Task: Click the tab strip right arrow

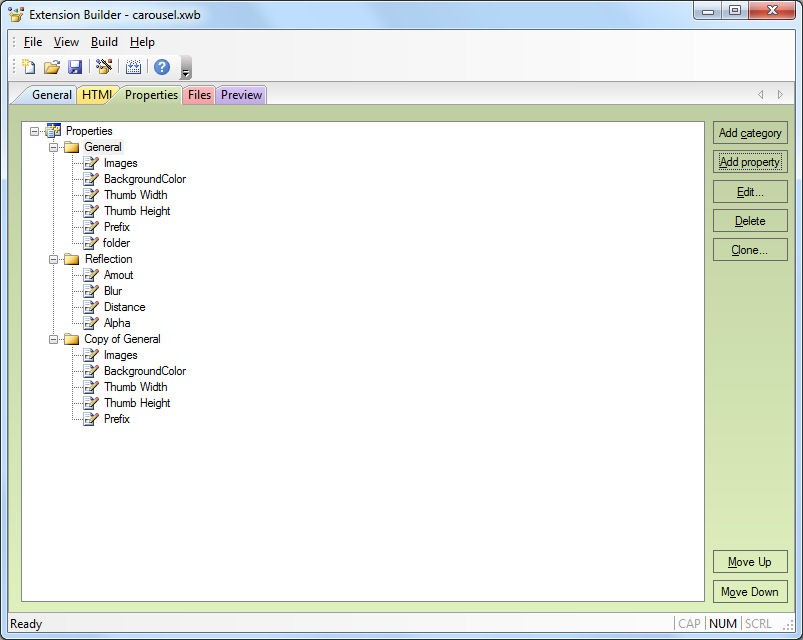Action: click(x=779, y=94)
